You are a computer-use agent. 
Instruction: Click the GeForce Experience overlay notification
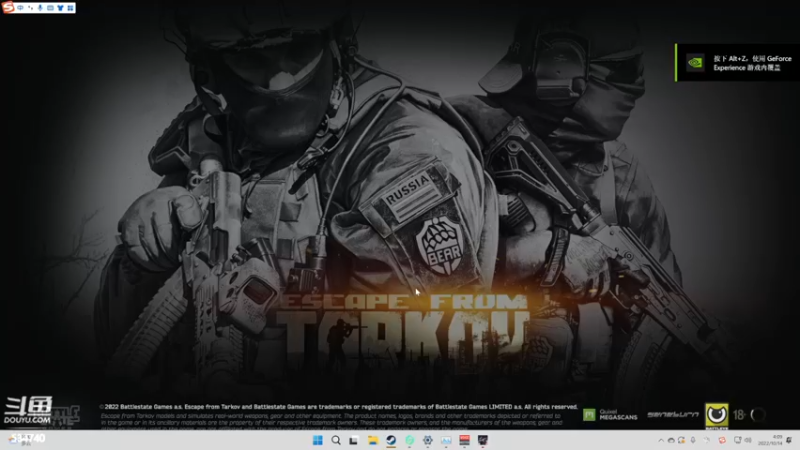click(738, 63)
